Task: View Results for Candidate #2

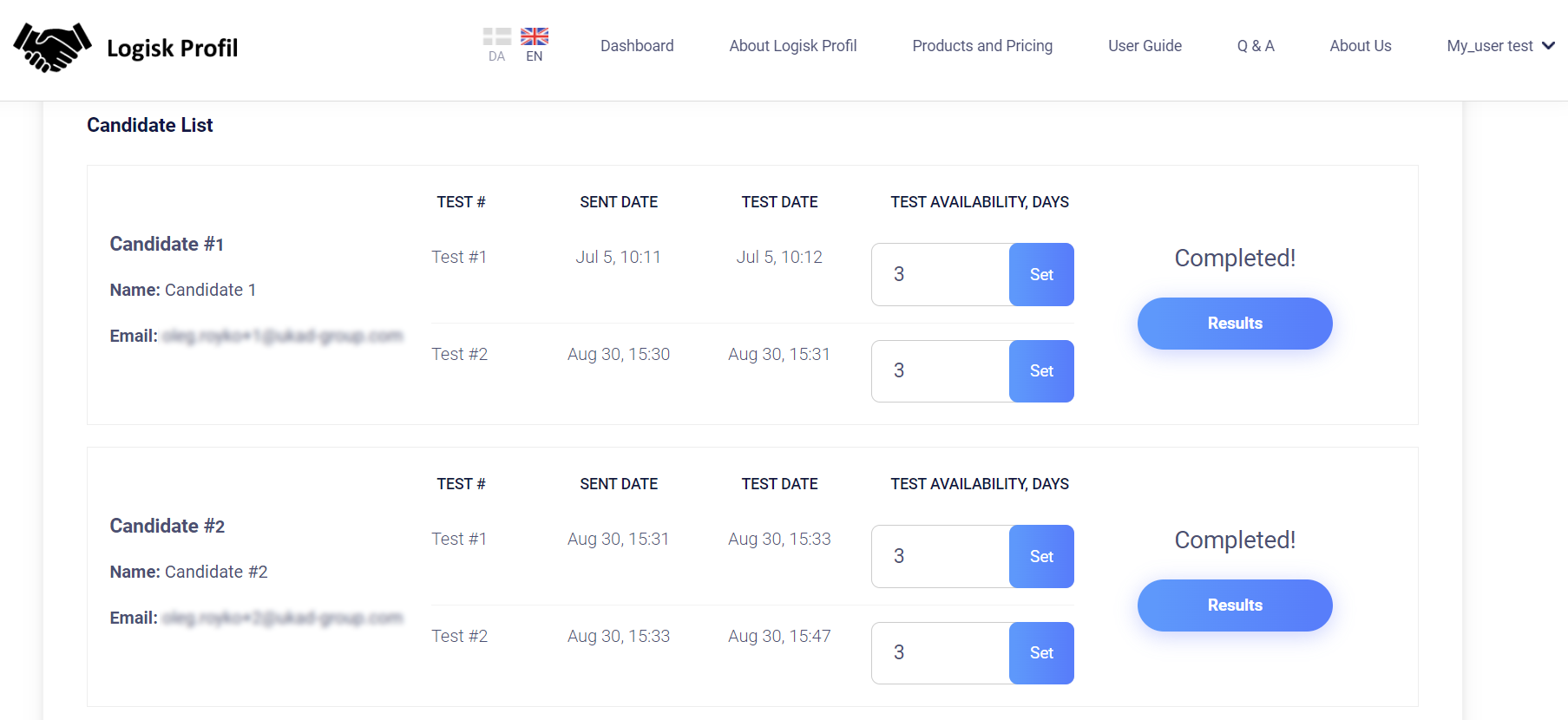Action: click(1235, 605)
